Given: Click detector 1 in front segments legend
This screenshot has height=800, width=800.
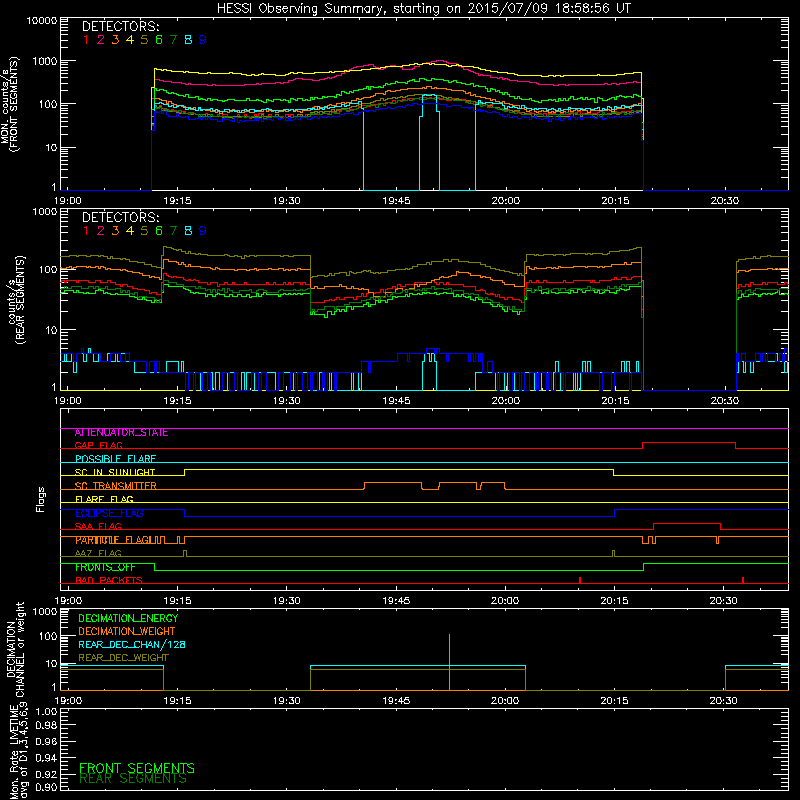Looking at the screenshot, I should coord(86,40).
